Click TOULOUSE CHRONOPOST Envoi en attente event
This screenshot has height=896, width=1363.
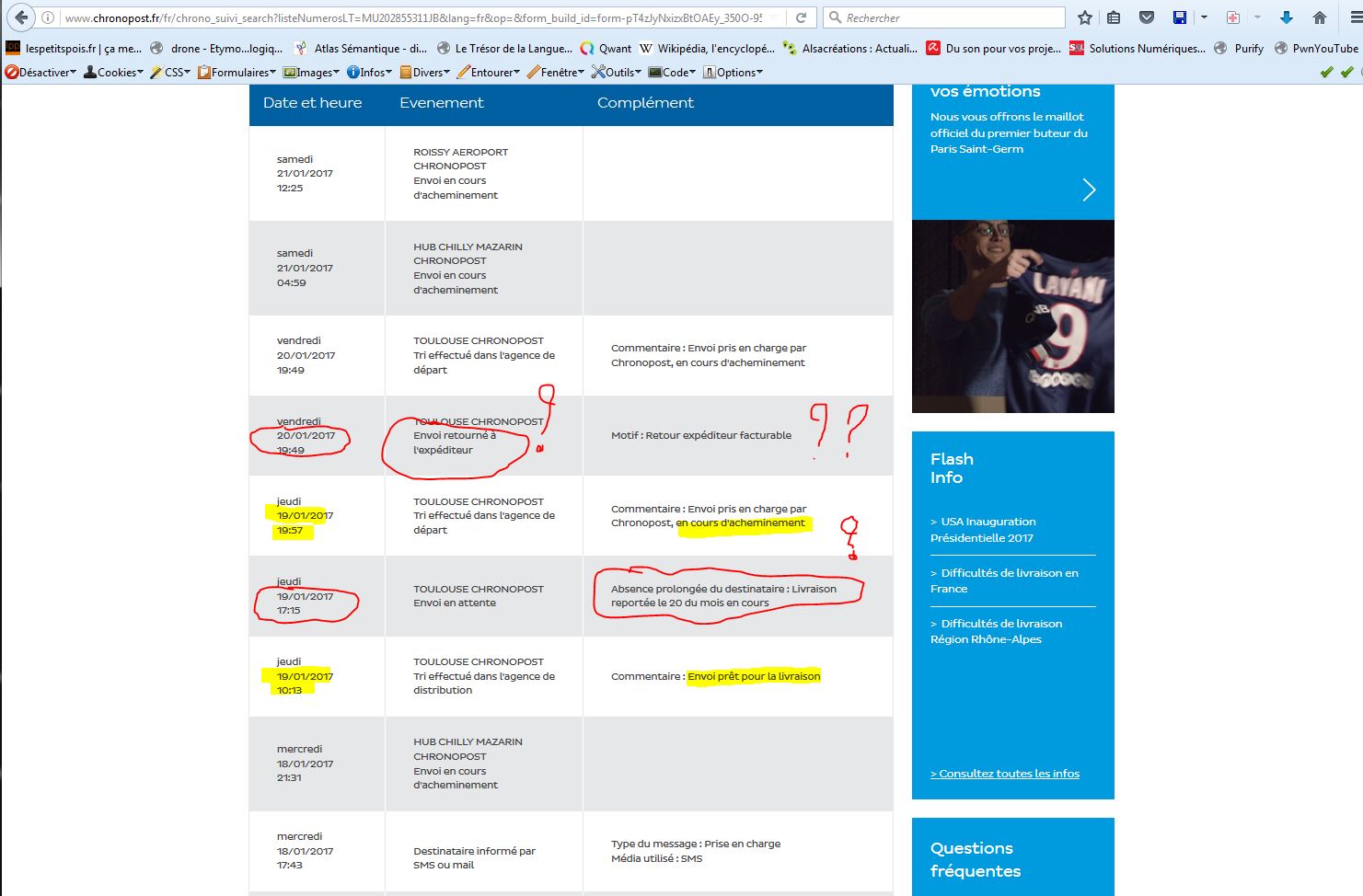(x=479, y=596)
